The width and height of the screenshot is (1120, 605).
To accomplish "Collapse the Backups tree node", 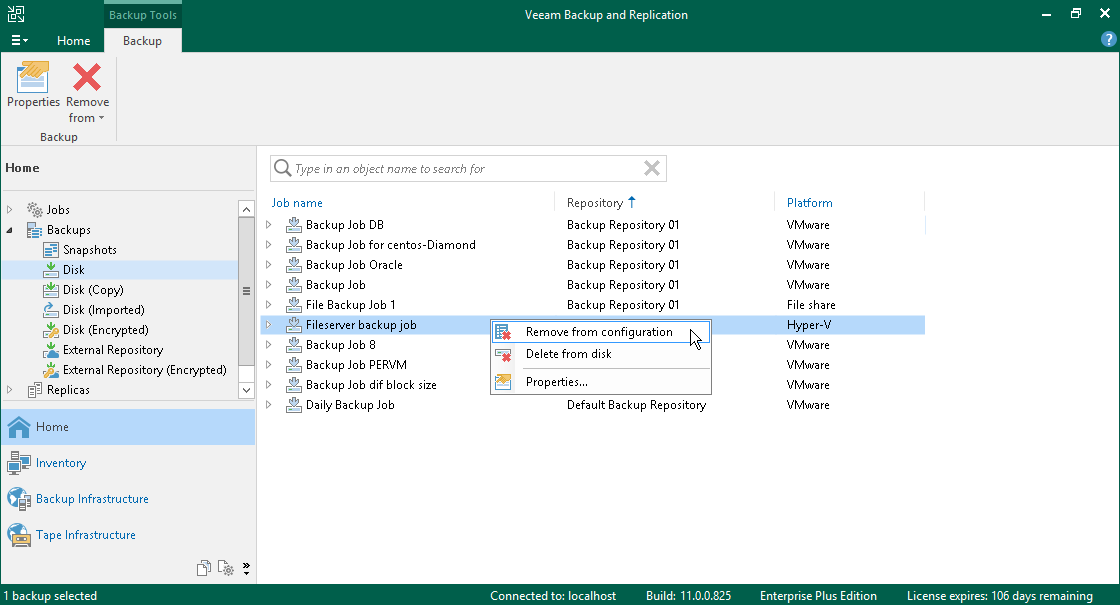I will click(9, 230).
